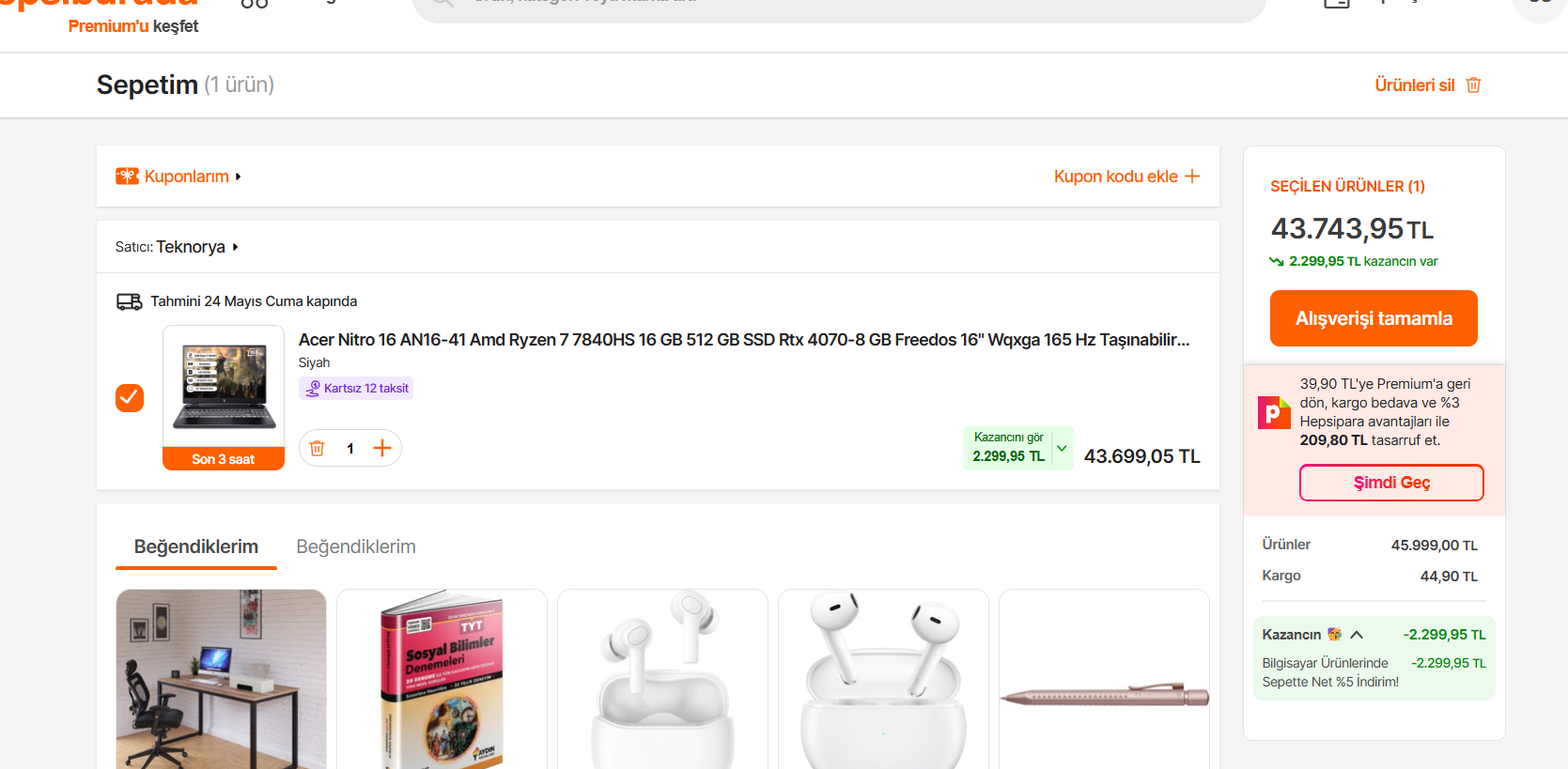Open the Acer Nitro laptop thumbnail

pos(224,387)
